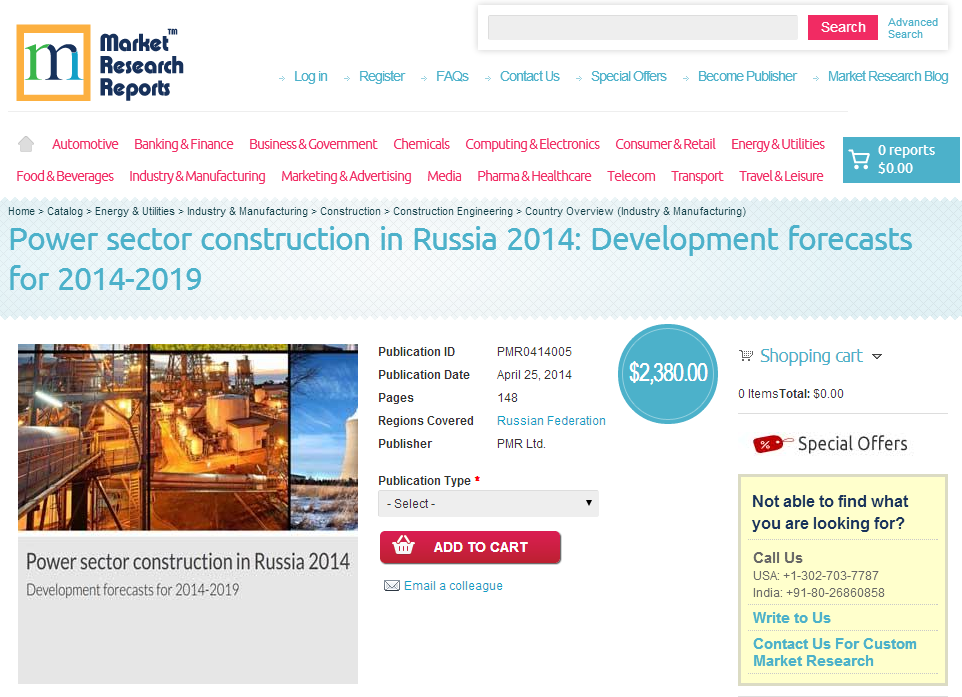
Task: Click the Market Research Reports logo
Action: [x=100, y=63]
